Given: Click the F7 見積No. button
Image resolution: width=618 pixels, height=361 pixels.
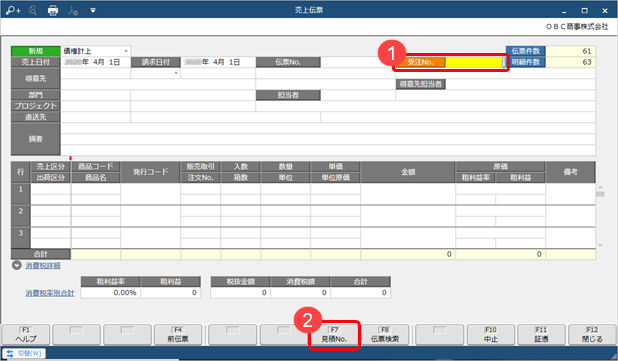Looking at the screenshot, I should tap(334, 335).
